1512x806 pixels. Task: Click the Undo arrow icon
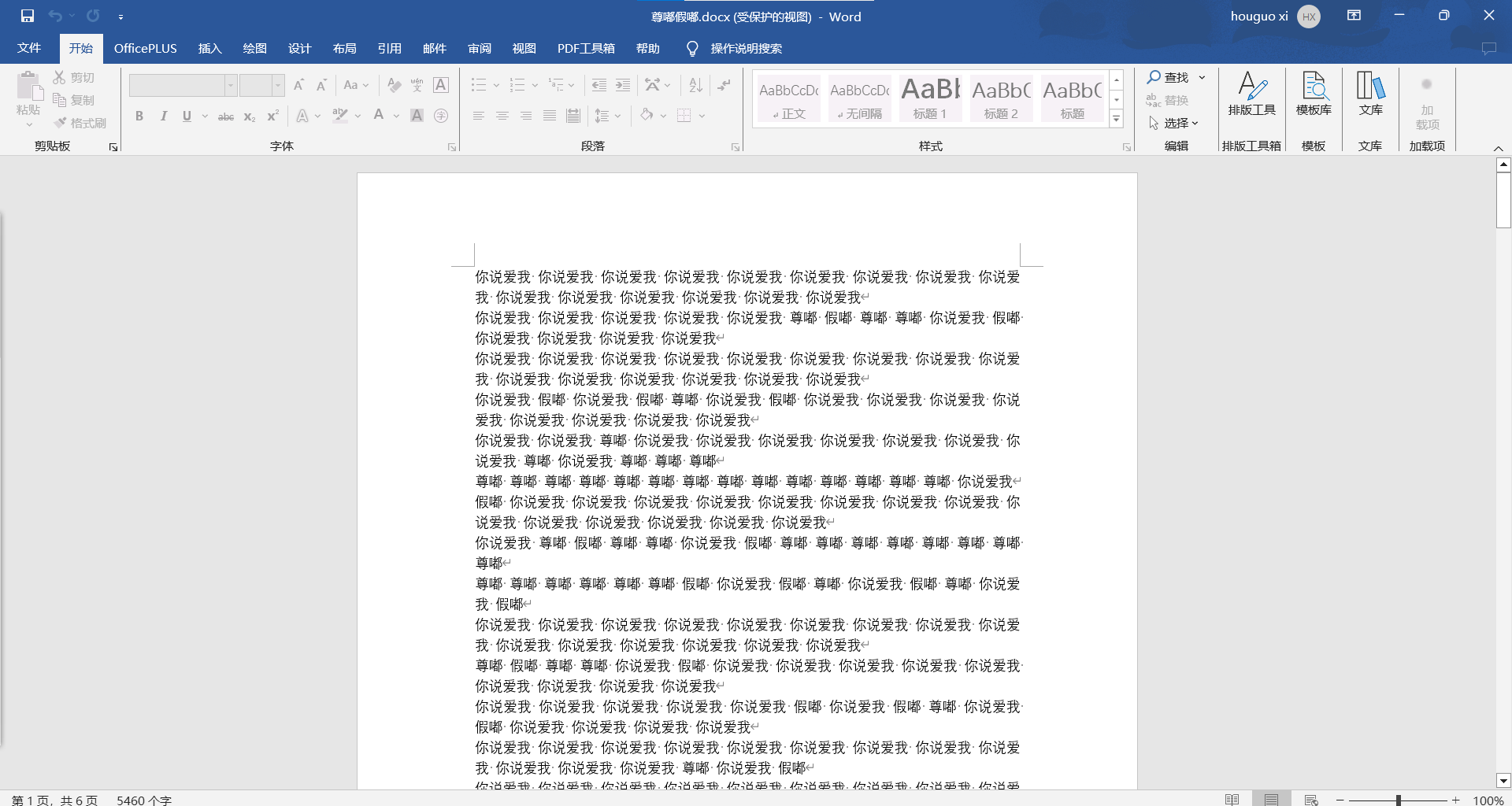(x=55, y=16)
